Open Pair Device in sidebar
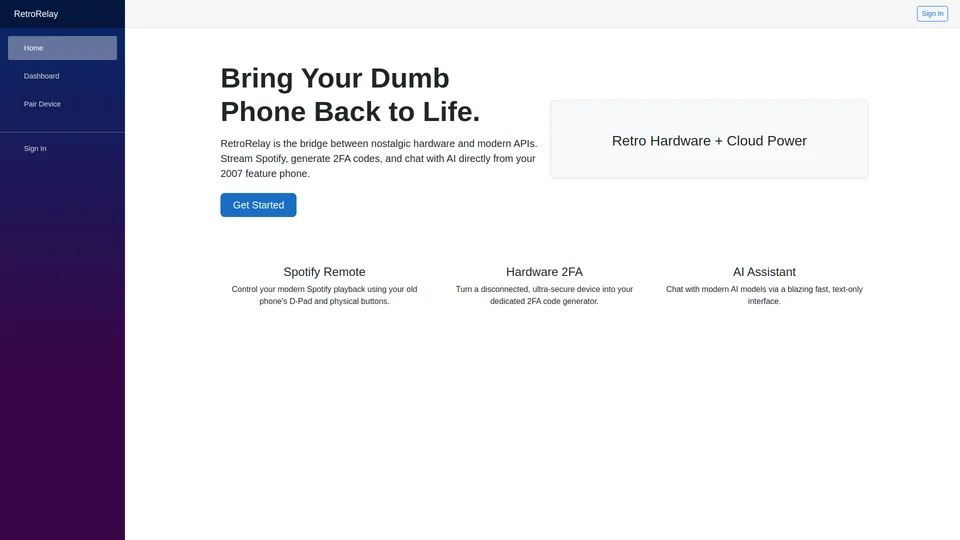This screenshot has width=960, height=540. pos(62,104)
